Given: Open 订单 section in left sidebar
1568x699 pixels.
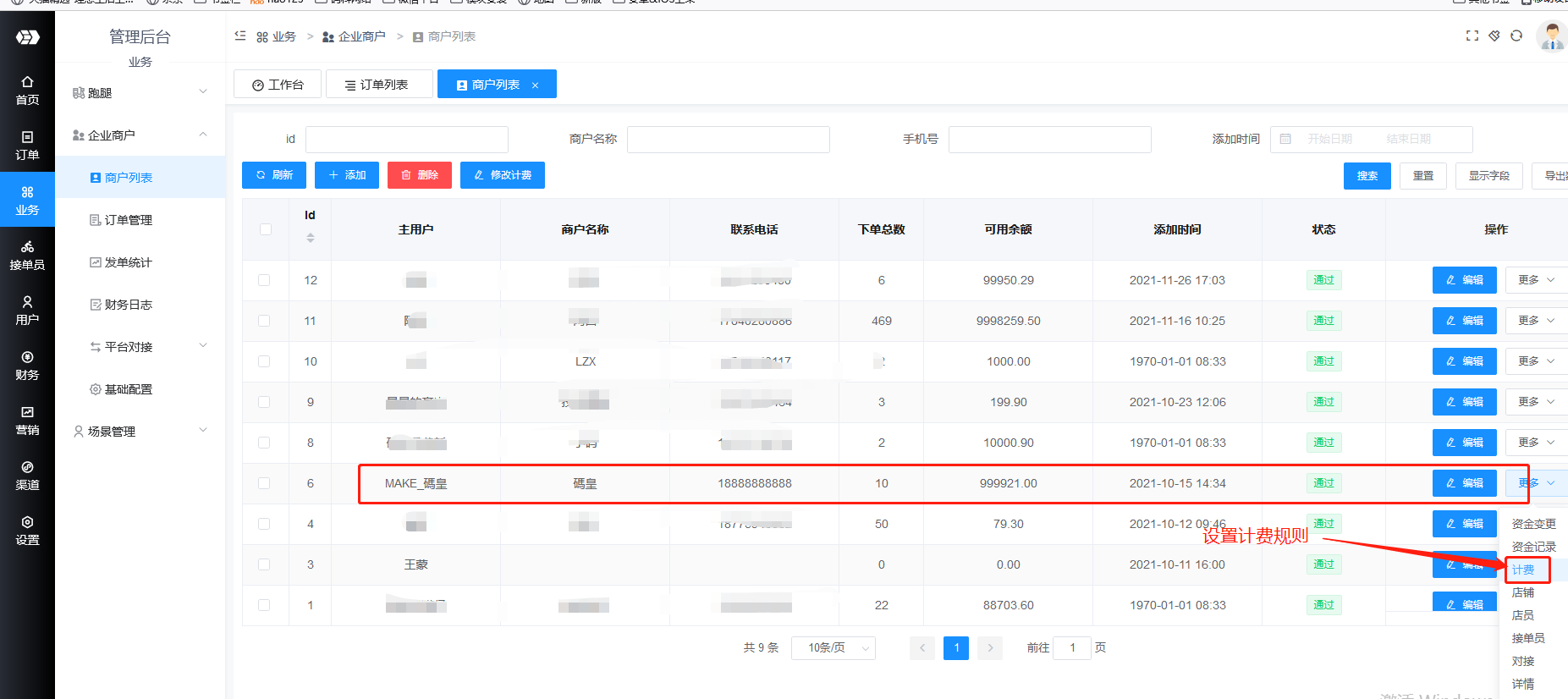Looking at the screenshot, I should [27, 146].
